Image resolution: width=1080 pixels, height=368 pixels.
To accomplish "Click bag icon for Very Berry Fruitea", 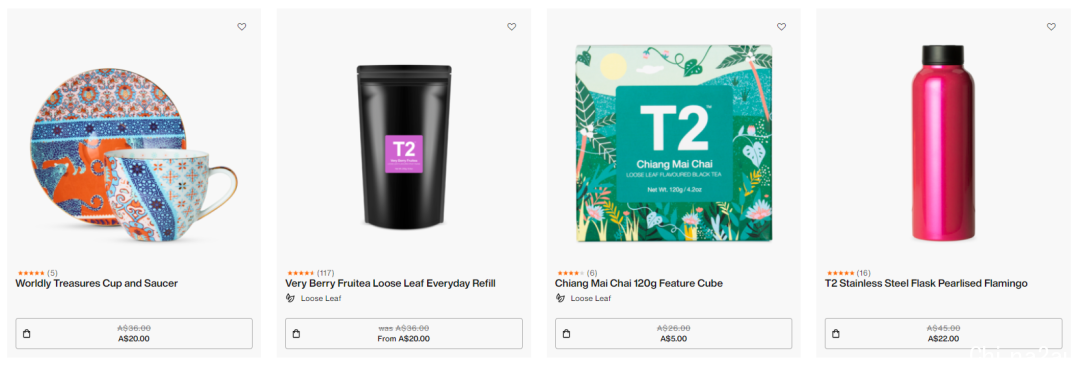I will (x=296, y=334).
